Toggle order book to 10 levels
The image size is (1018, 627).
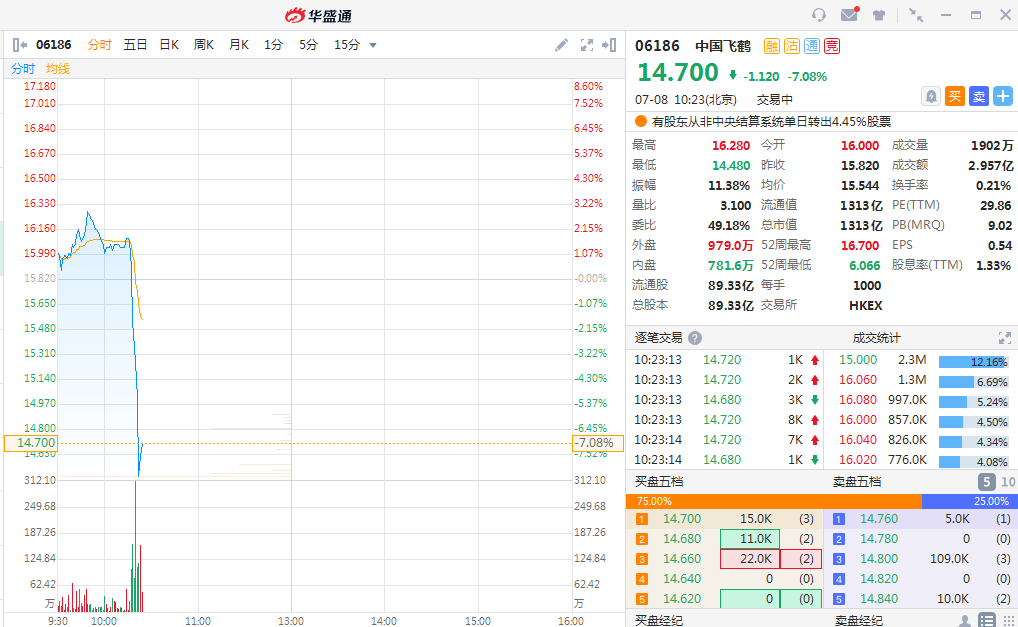click(1007, 482)
